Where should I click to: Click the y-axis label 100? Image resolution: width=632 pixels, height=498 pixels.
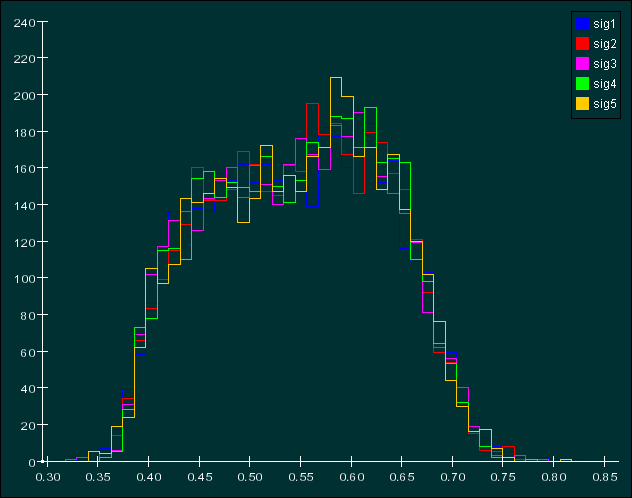click(24, 279)
